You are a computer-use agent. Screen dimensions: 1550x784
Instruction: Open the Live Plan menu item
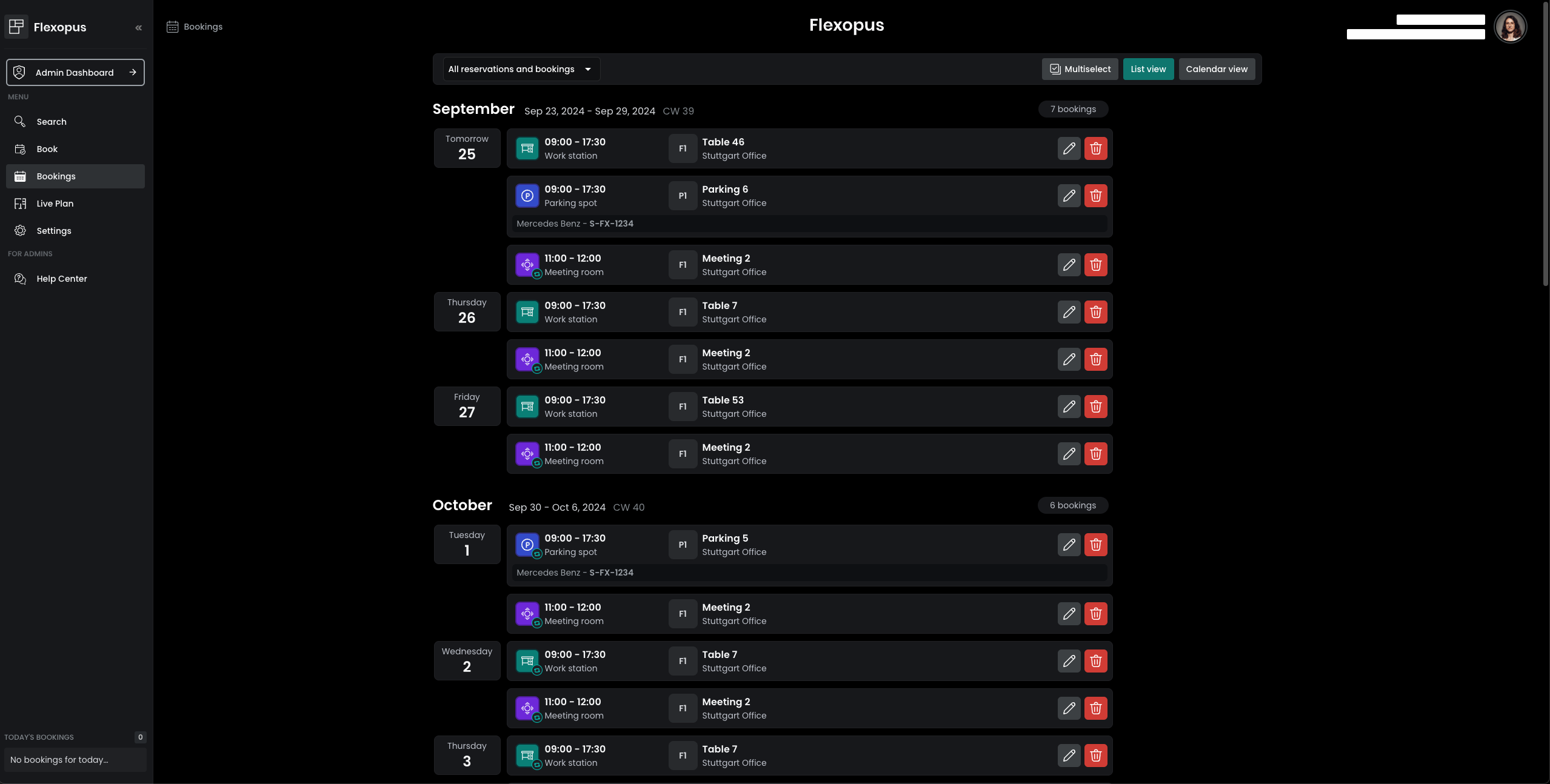[55, 204]
